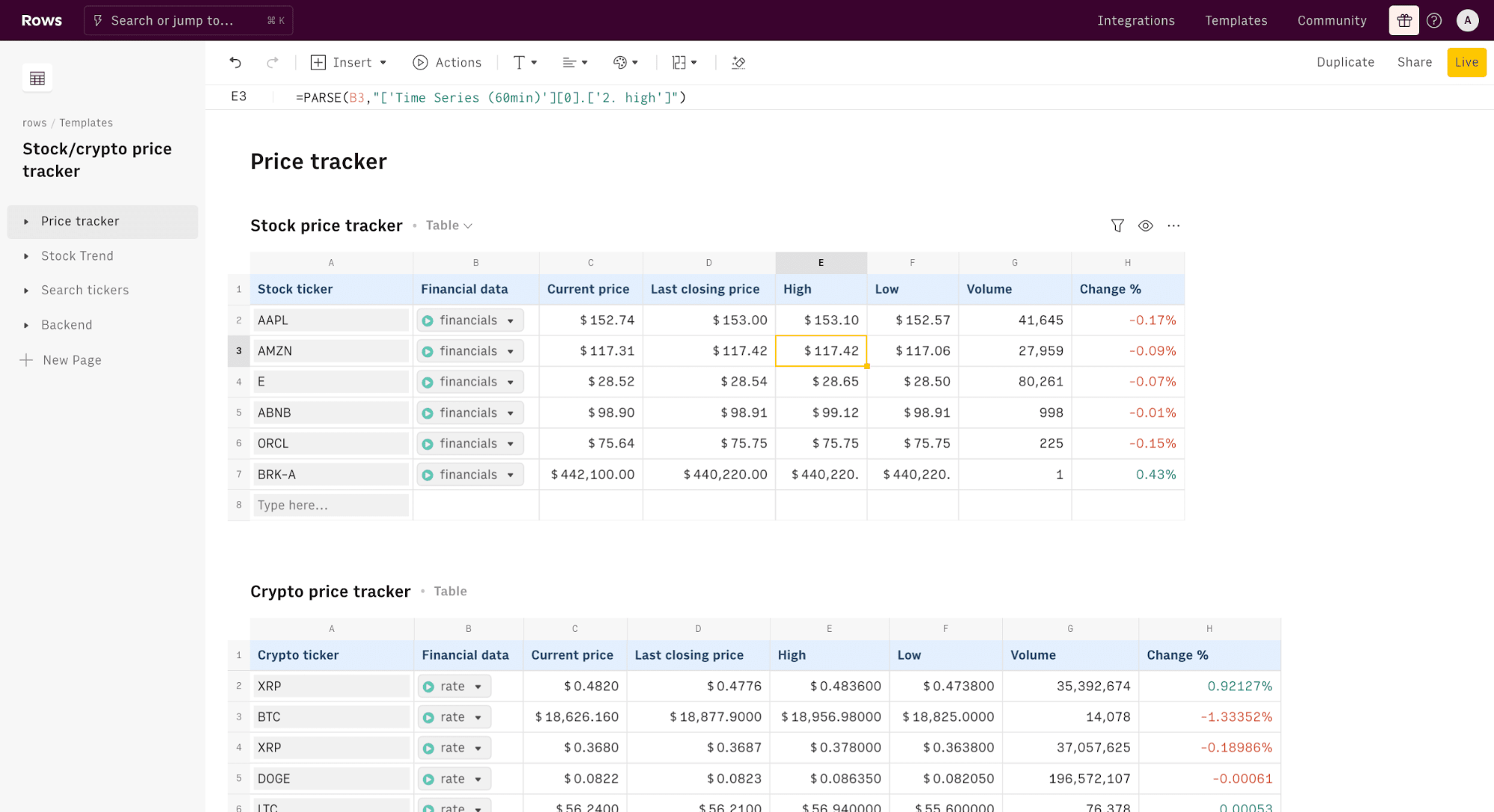Select the 80,261 volume cell

(x=1015, y=382)
